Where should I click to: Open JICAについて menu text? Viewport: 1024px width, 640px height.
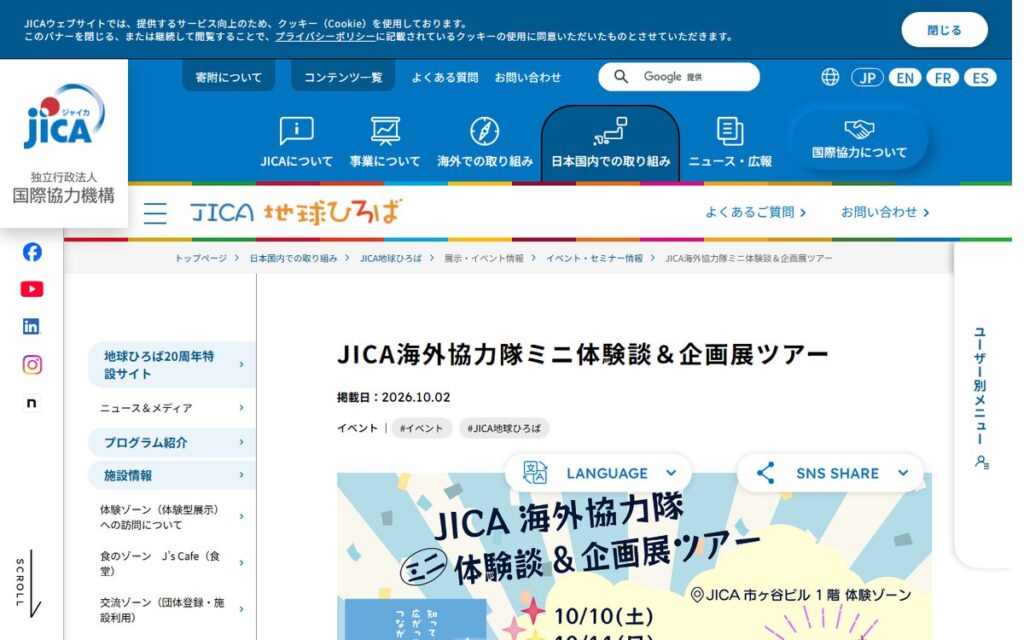pos(296,161)
